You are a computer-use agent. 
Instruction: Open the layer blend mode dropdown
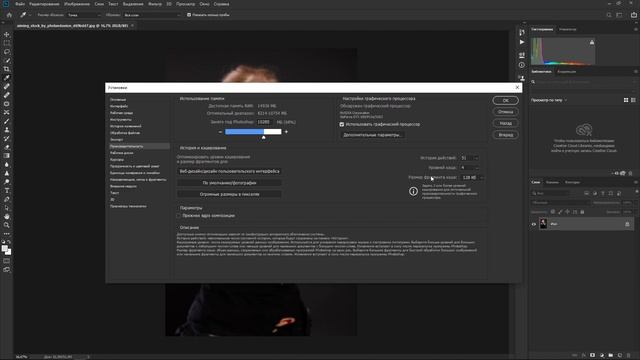[x=561, y=202]
